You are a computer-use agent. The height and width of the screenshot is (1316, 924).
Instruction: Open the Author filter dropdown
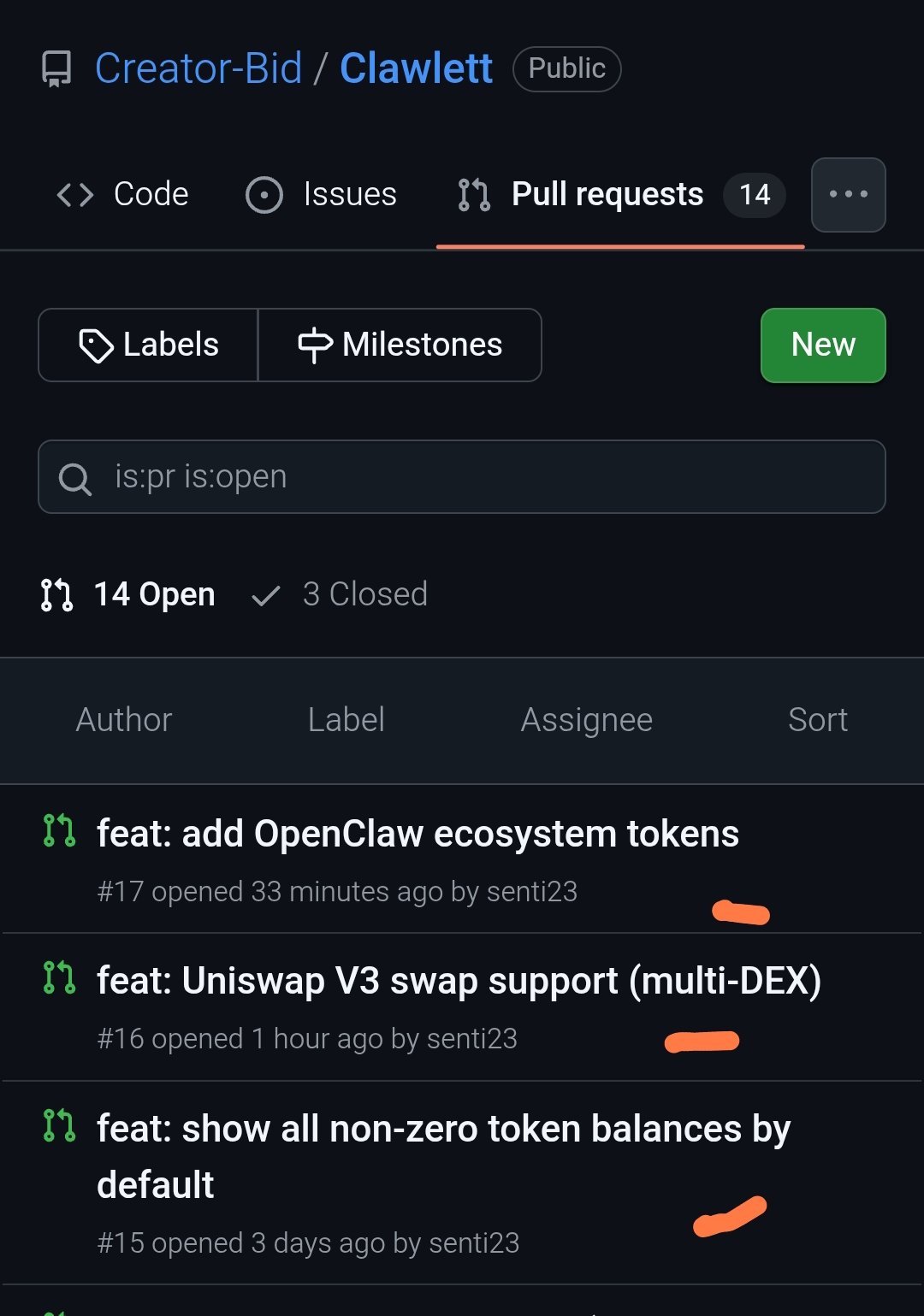coord(124,720)
